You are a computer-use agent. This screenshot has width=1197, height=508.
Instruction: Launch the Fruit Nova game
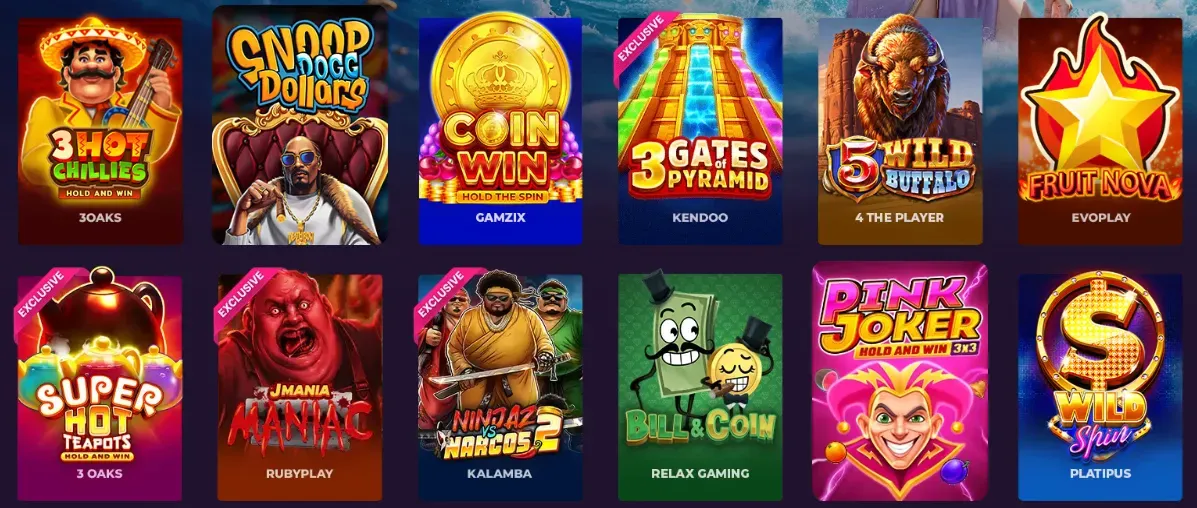[1100, 131]
